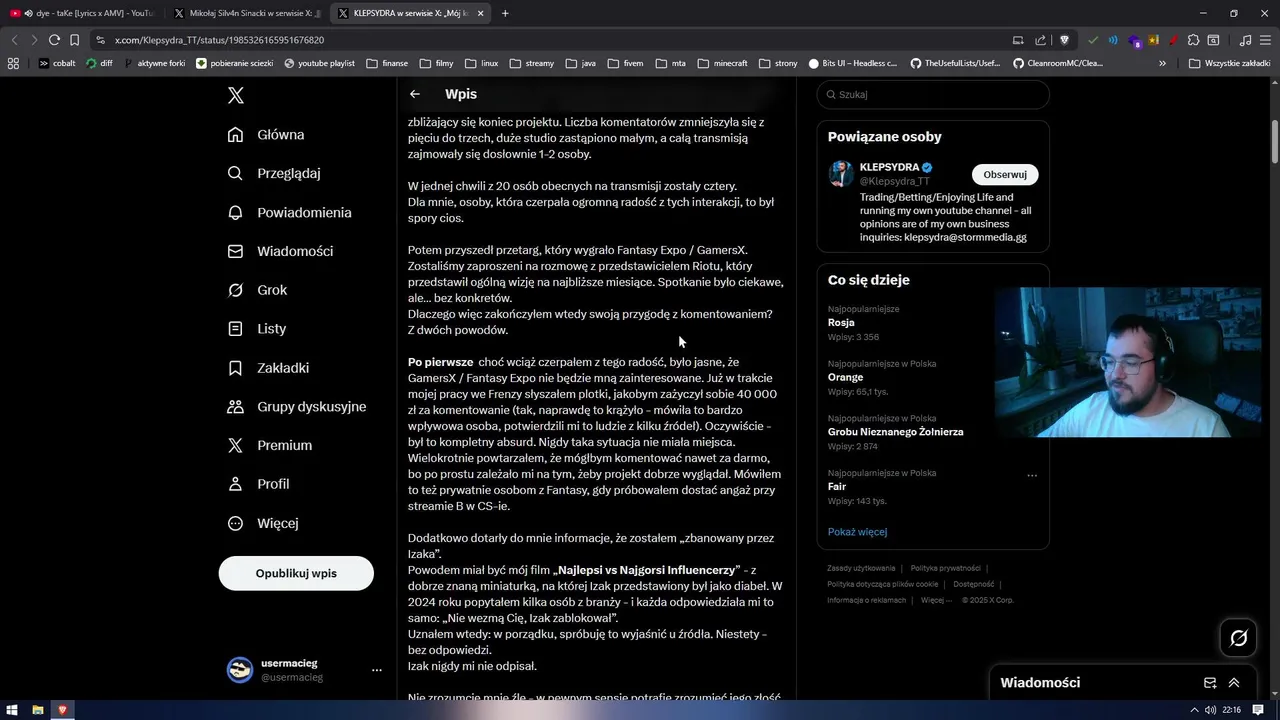
Task: Follow KLEPSYDRA with the Obserwuj button
Action: pos(1005,174)
